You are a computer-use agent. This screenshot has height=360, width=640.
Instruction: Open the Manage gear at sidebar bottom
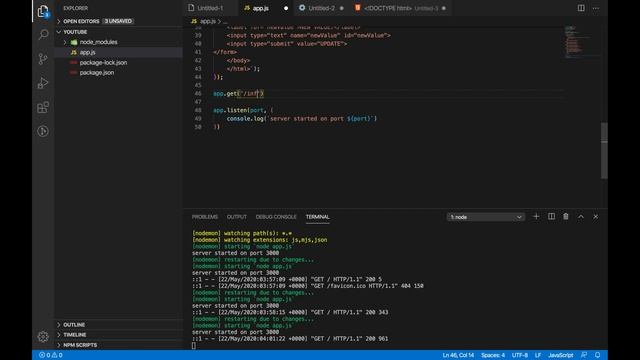[x=43, y=337]
